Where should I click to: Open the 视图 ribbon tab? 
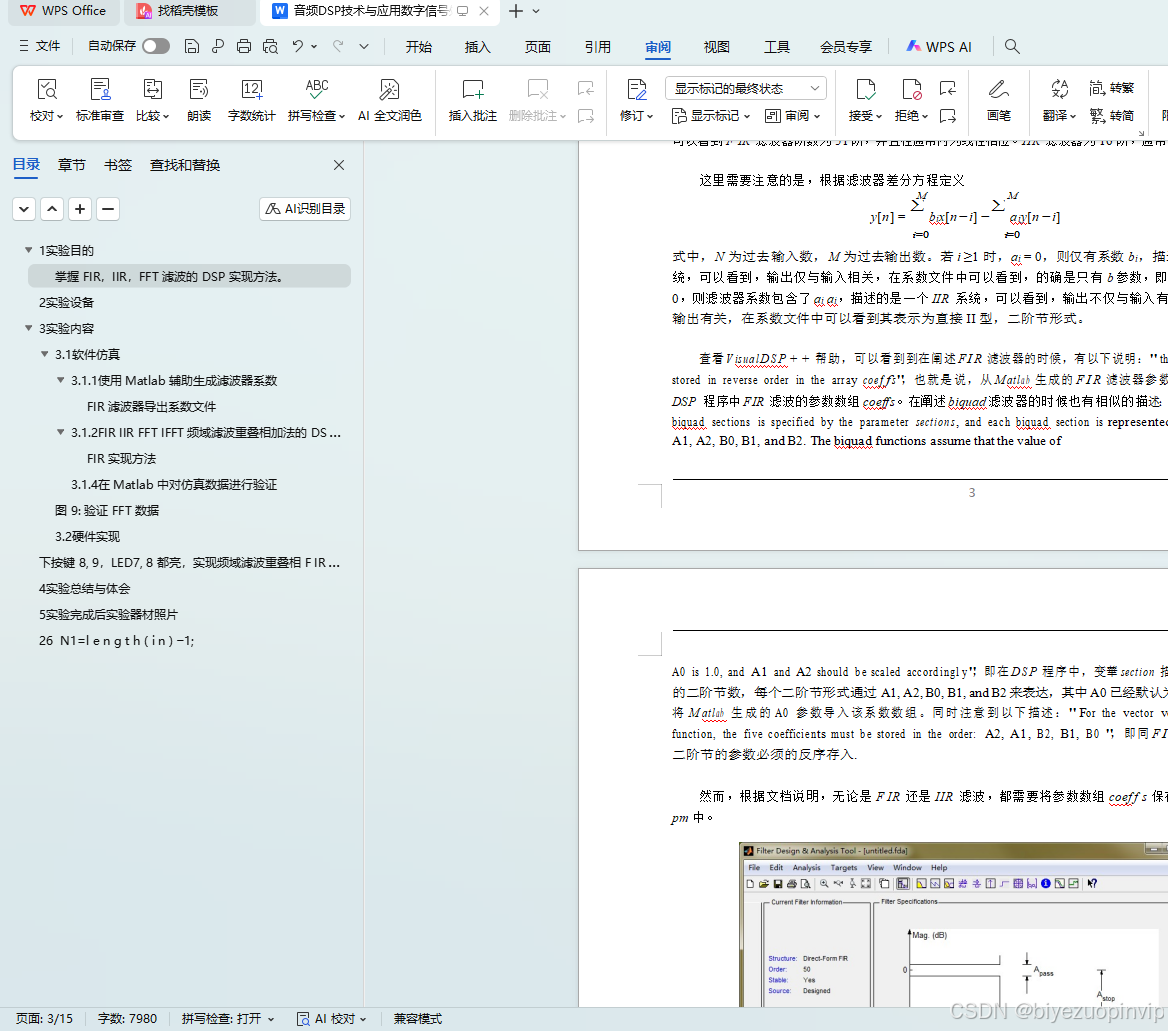pos(717,46)
